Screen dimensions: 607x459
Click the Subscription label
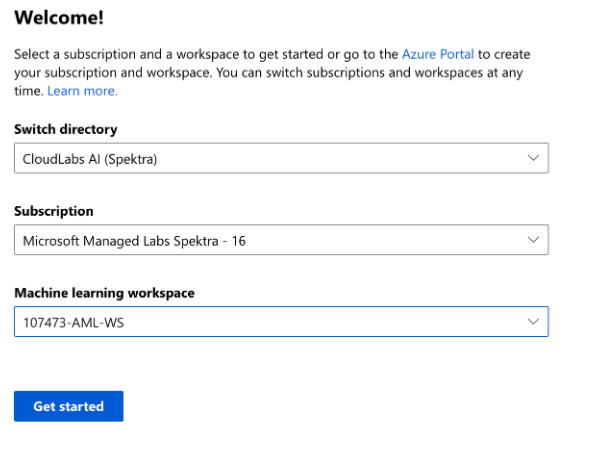[x=54, y=211]
